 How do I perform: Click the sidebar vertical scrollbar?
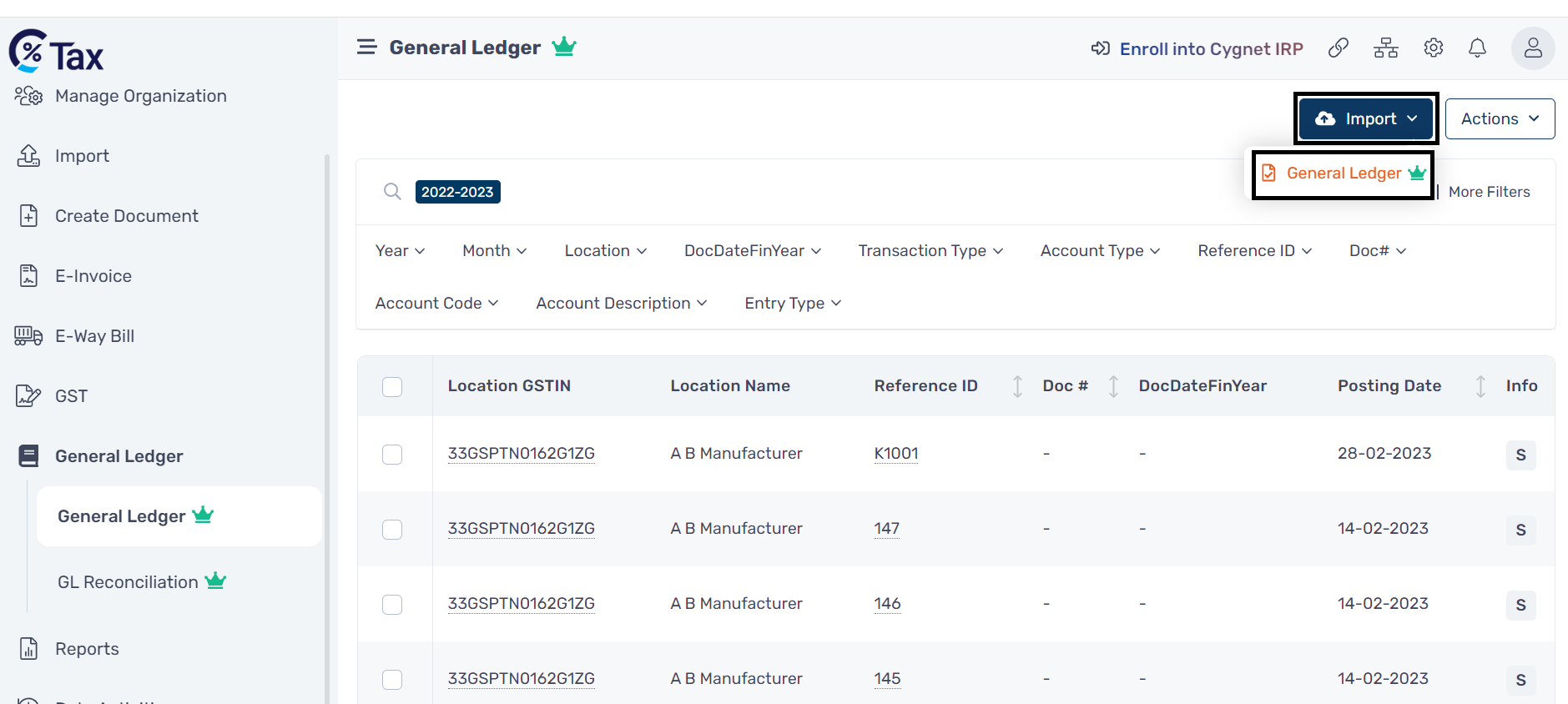tap(327, 429)
